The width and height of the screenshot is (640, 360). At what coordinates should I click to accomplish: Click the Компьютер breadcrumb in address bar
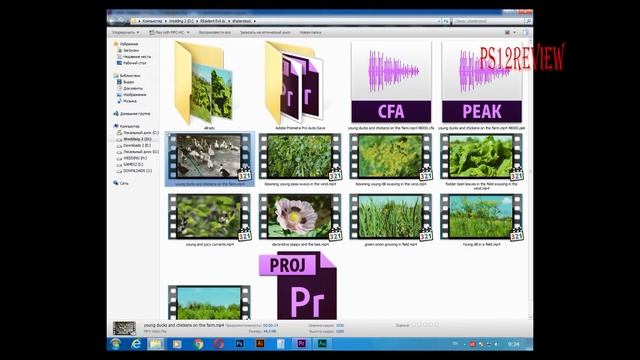tap(152, 21)
